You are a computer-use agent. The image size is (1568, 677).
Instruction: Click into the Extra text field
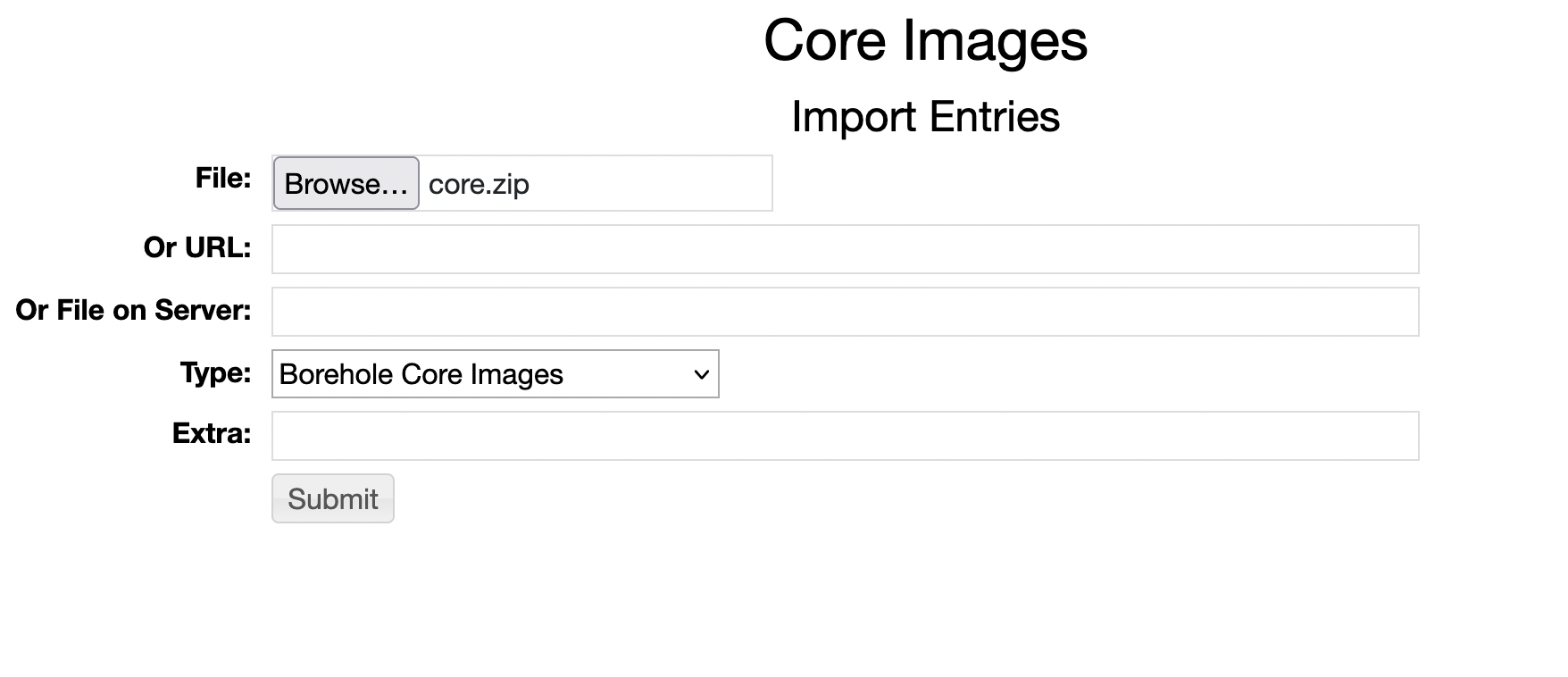pyautogui.click(x=845, y=436)
